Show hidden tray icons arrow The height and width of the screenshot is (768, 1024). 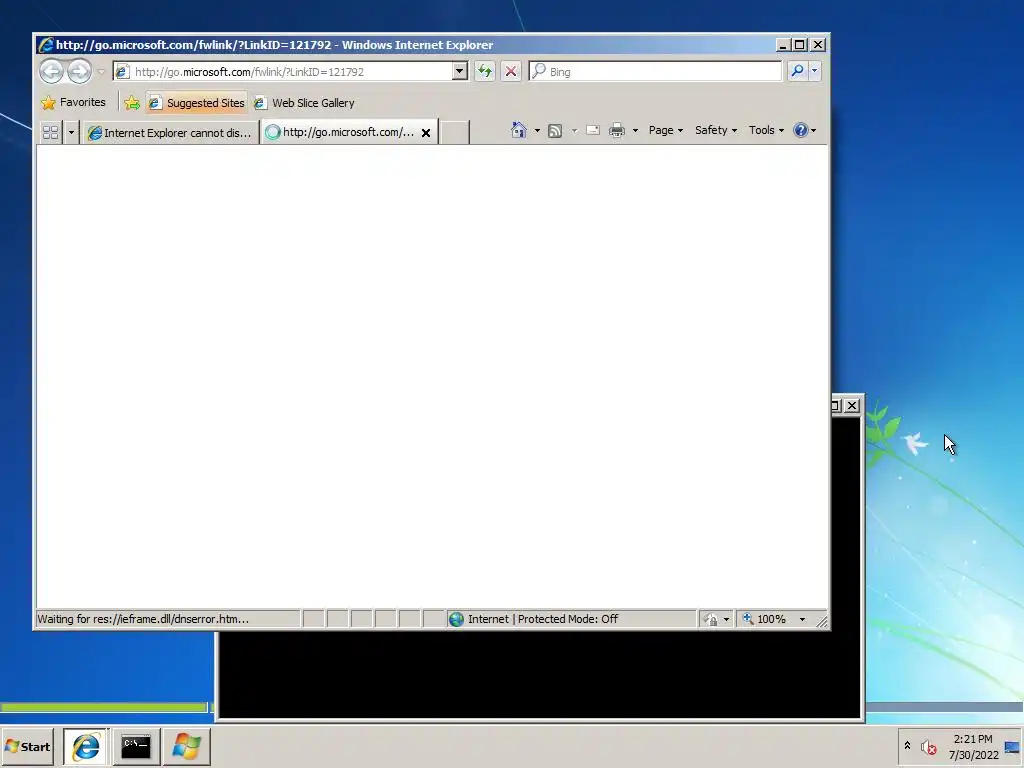pos(907,745)
